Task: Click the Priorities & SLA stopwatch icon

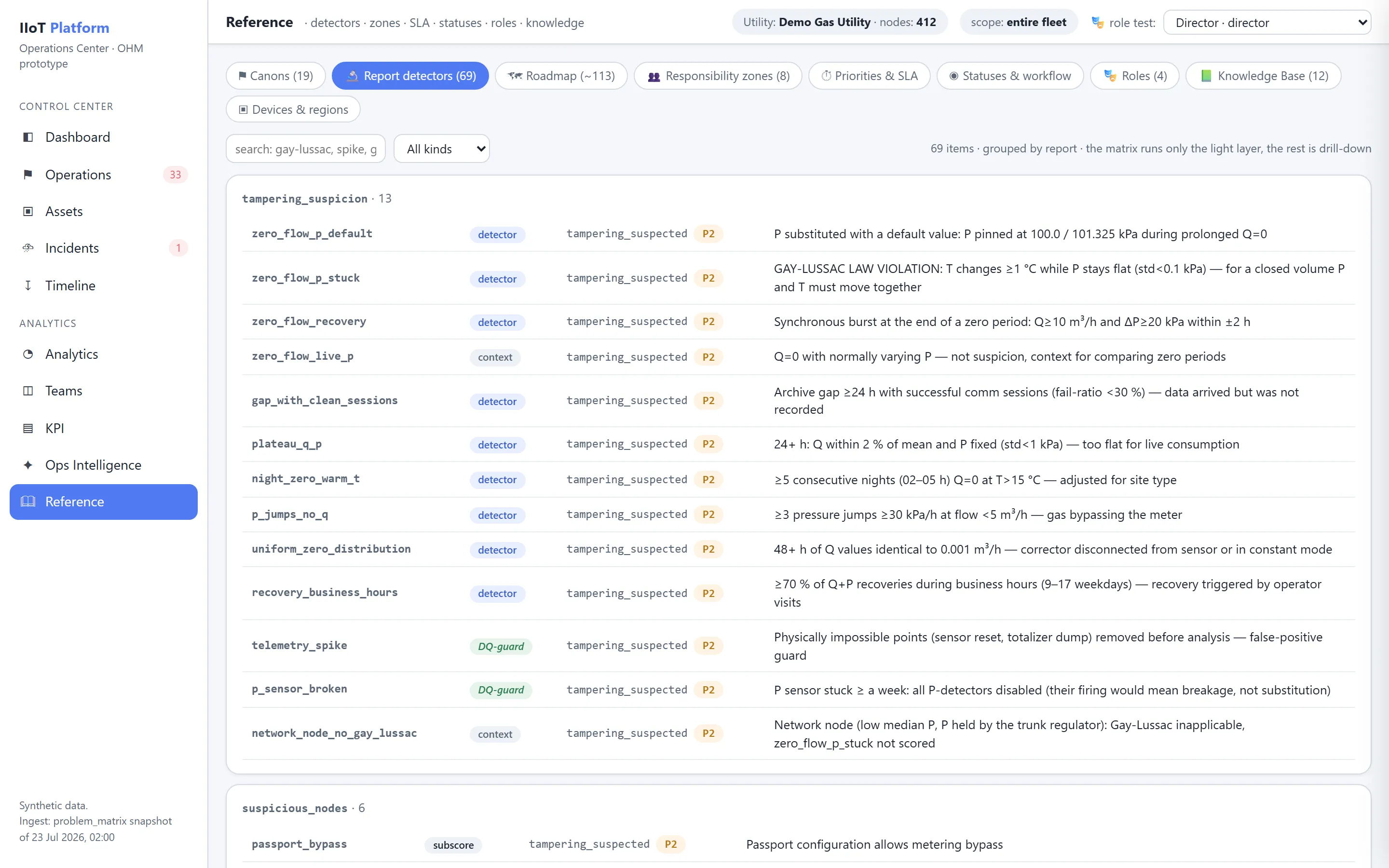Action: click(x=826, y=76)
